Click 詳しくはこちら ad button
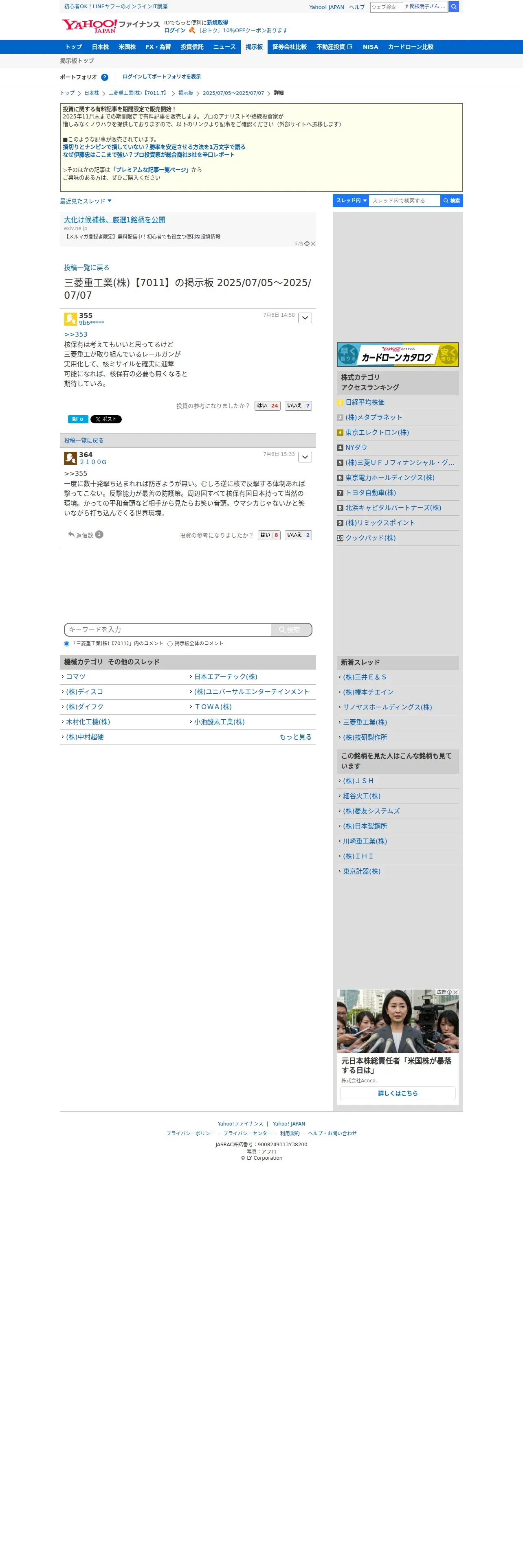Screen dimensions: 523x1568 [398, 1093]
